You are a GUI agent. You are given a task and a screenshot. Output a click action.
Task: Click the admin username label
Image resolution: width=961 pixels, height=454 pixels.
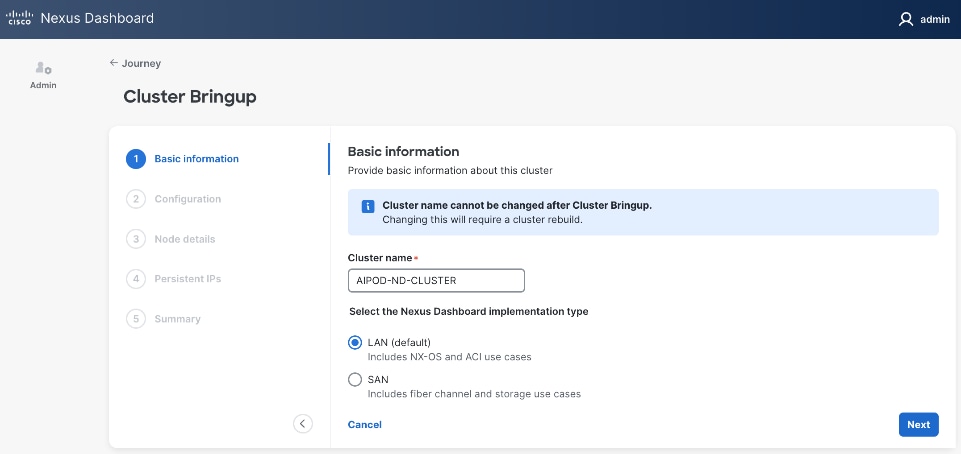click(935, 20)
